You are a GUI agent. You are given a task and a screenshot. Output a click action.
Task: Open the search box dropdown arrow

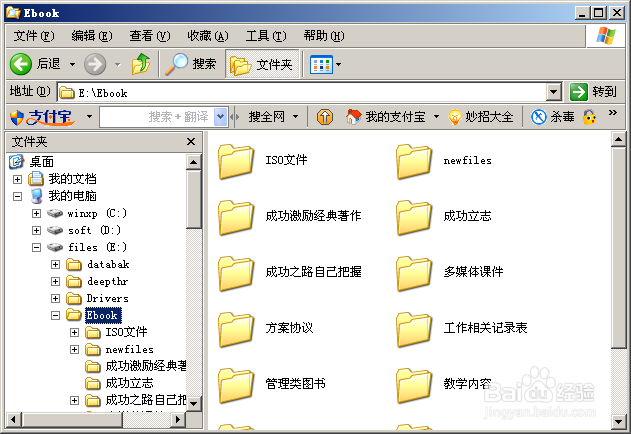click(221, 117)
